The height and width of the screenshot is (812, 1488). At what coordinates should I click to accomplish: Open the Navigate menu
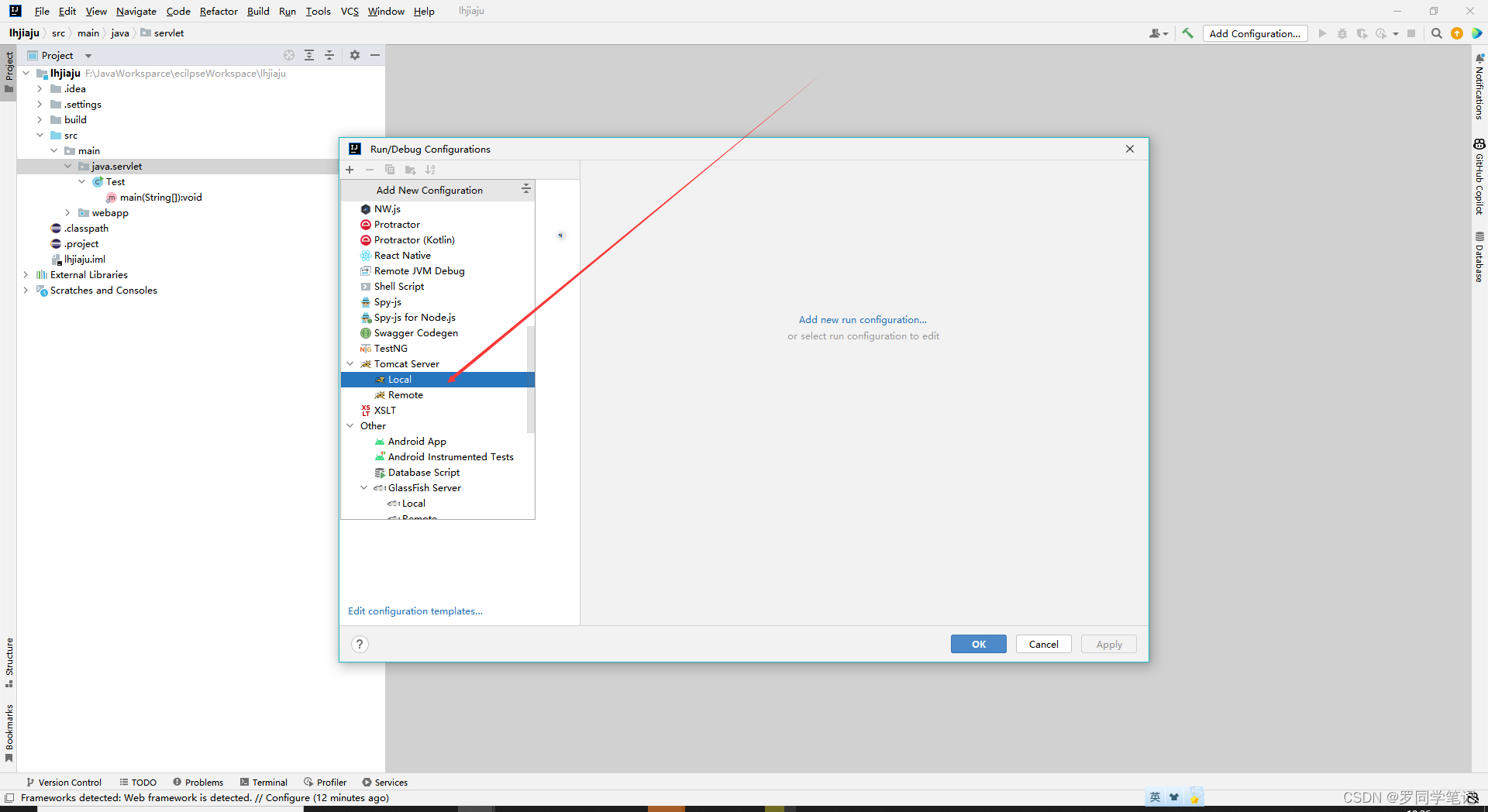136,11
